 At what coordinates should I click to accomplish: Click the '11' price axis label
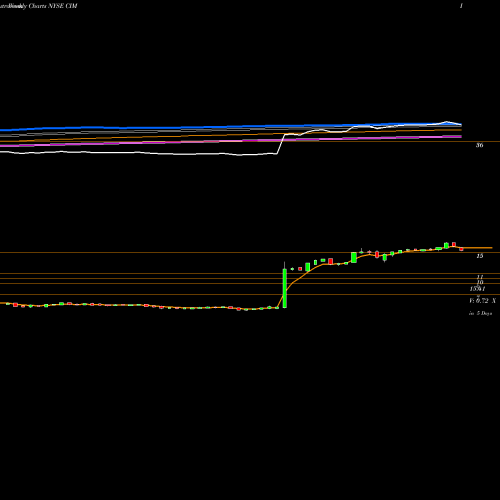point(480,277)
